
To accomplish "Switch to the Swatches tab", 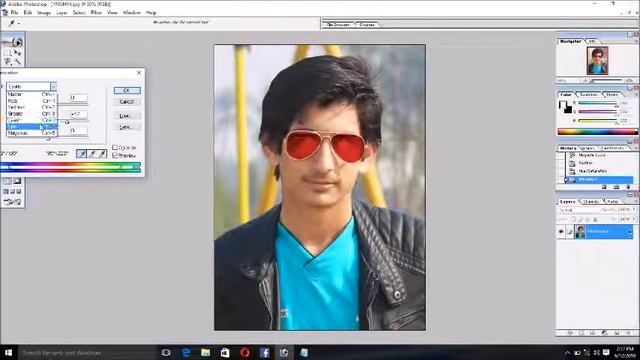I will click(x=589, y=94).
